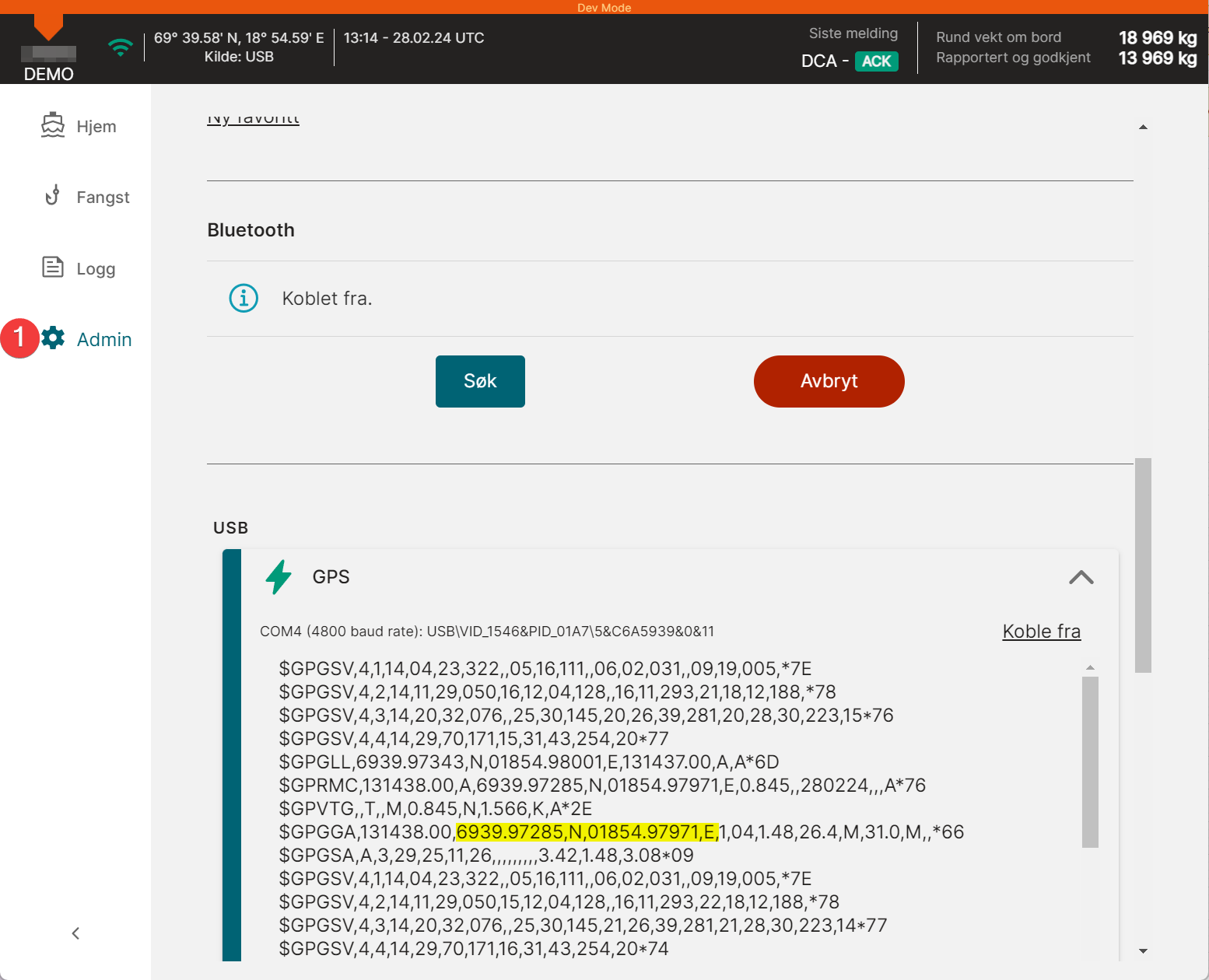
Task: Go to the Hjem menu item
Action: [96, 127]
